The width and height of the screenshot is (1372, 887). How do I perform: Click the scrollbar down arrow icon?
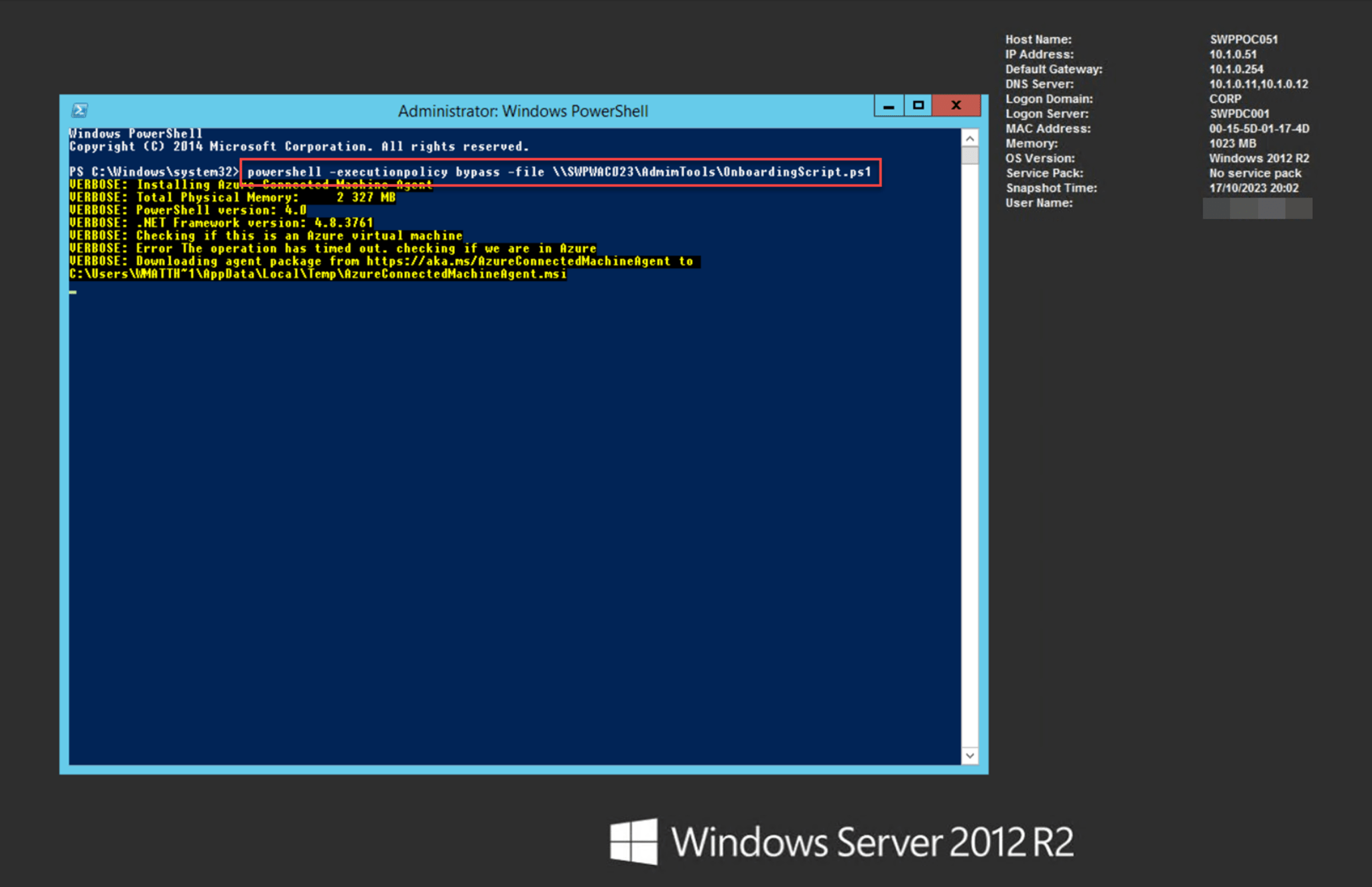click(x=970, y=755)
